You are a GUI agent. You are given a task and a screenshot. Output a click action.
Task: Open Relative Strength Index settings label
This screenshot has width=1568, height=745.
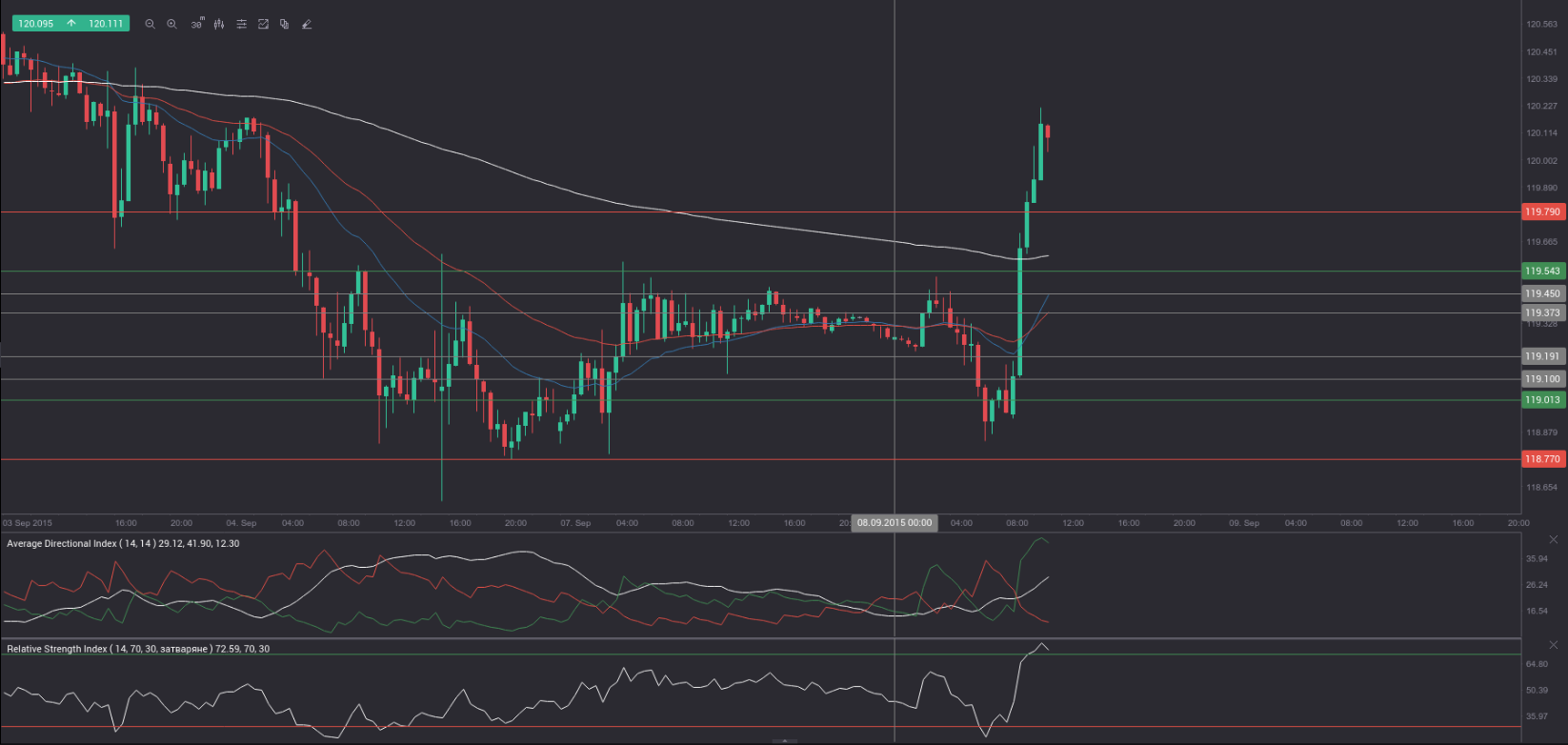click(138, 649)
